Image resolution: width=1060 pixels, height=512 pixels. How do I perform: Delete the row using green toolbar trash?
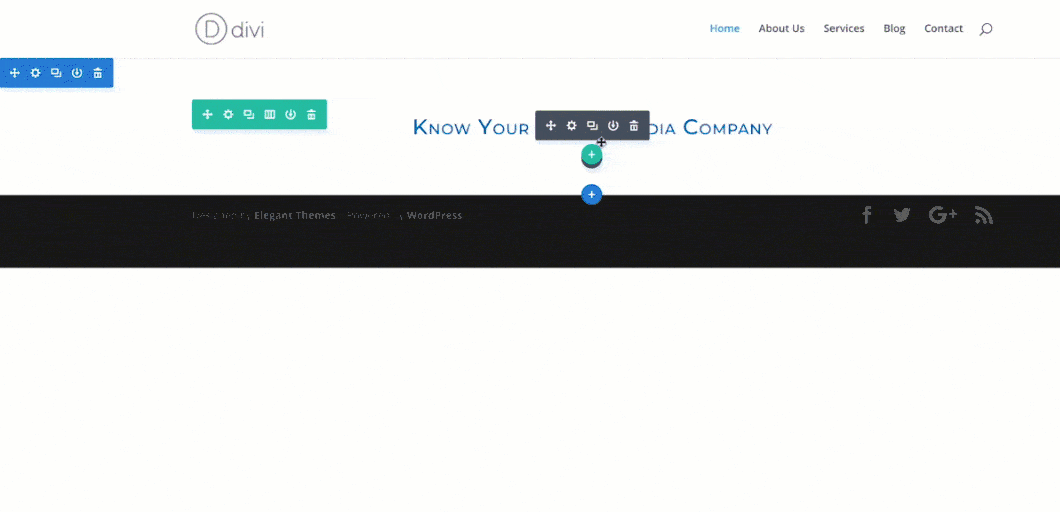312,115
